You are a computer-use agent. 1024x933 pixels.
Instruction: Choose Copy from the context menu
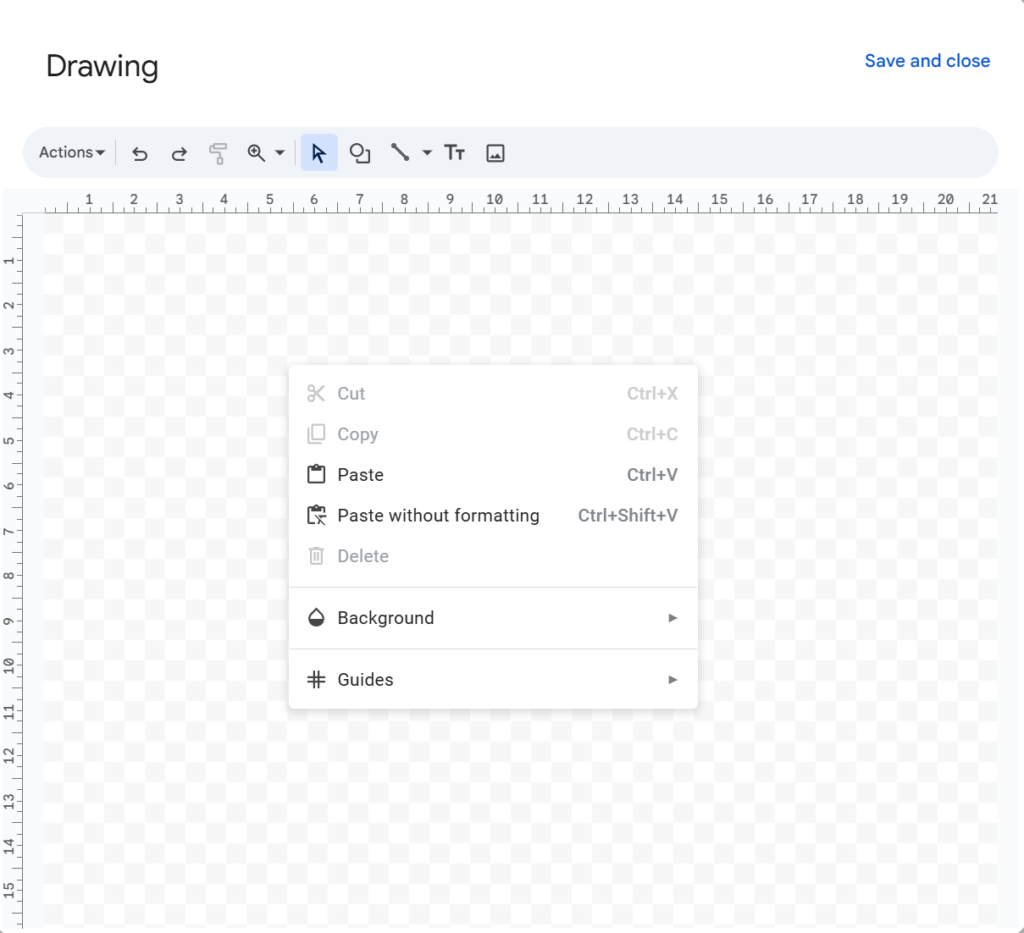click(x=493, y=434)
